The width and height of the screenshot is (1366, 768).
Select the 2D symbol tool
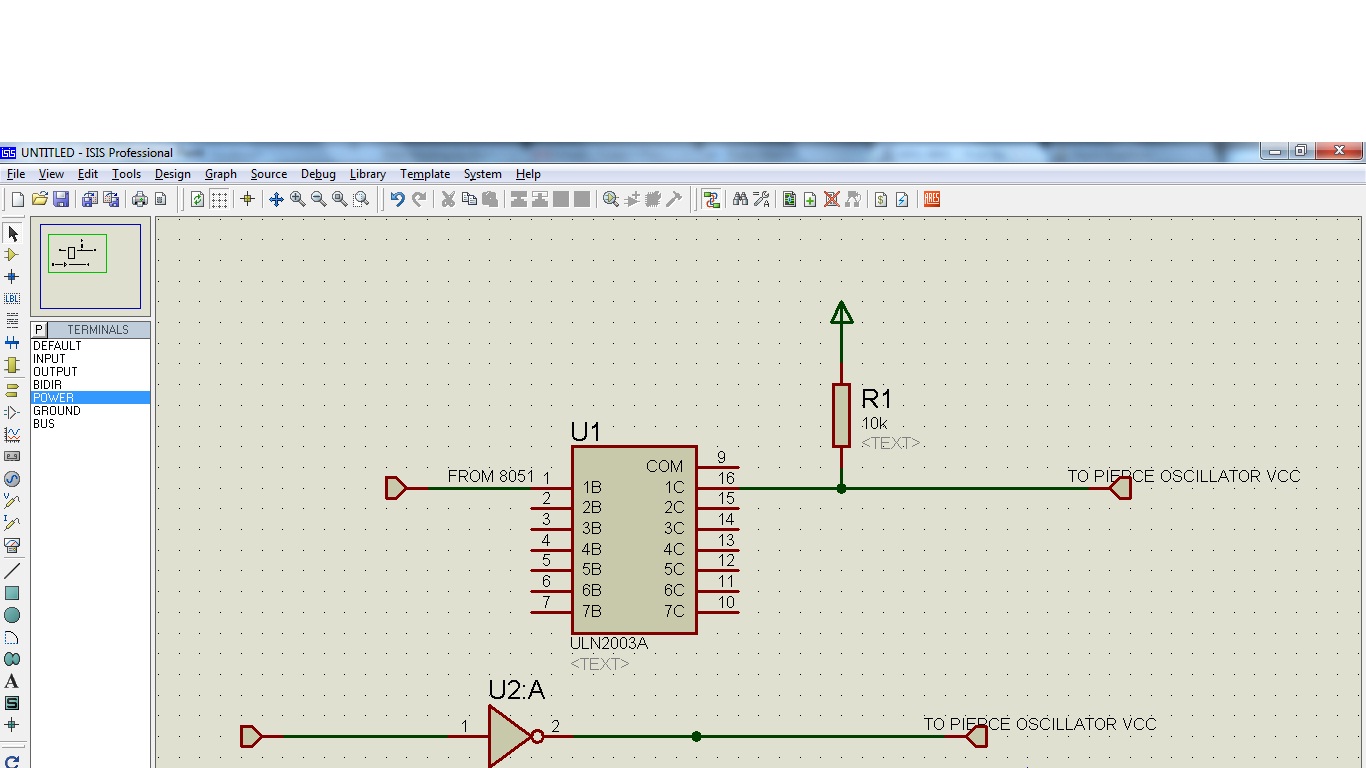12,703
